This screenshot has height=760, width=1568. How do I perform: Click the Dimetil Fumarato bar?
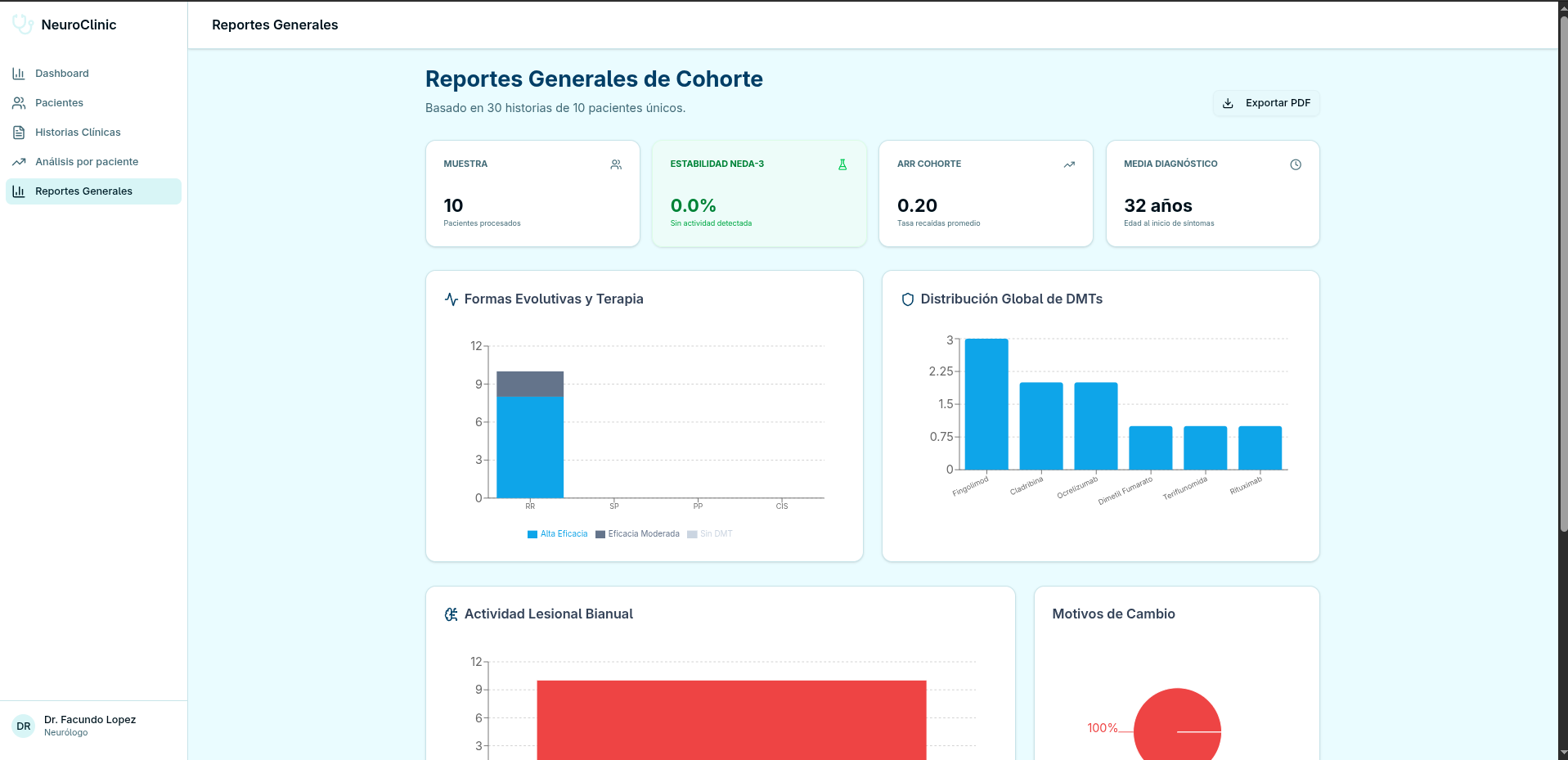click(1151, 447)
